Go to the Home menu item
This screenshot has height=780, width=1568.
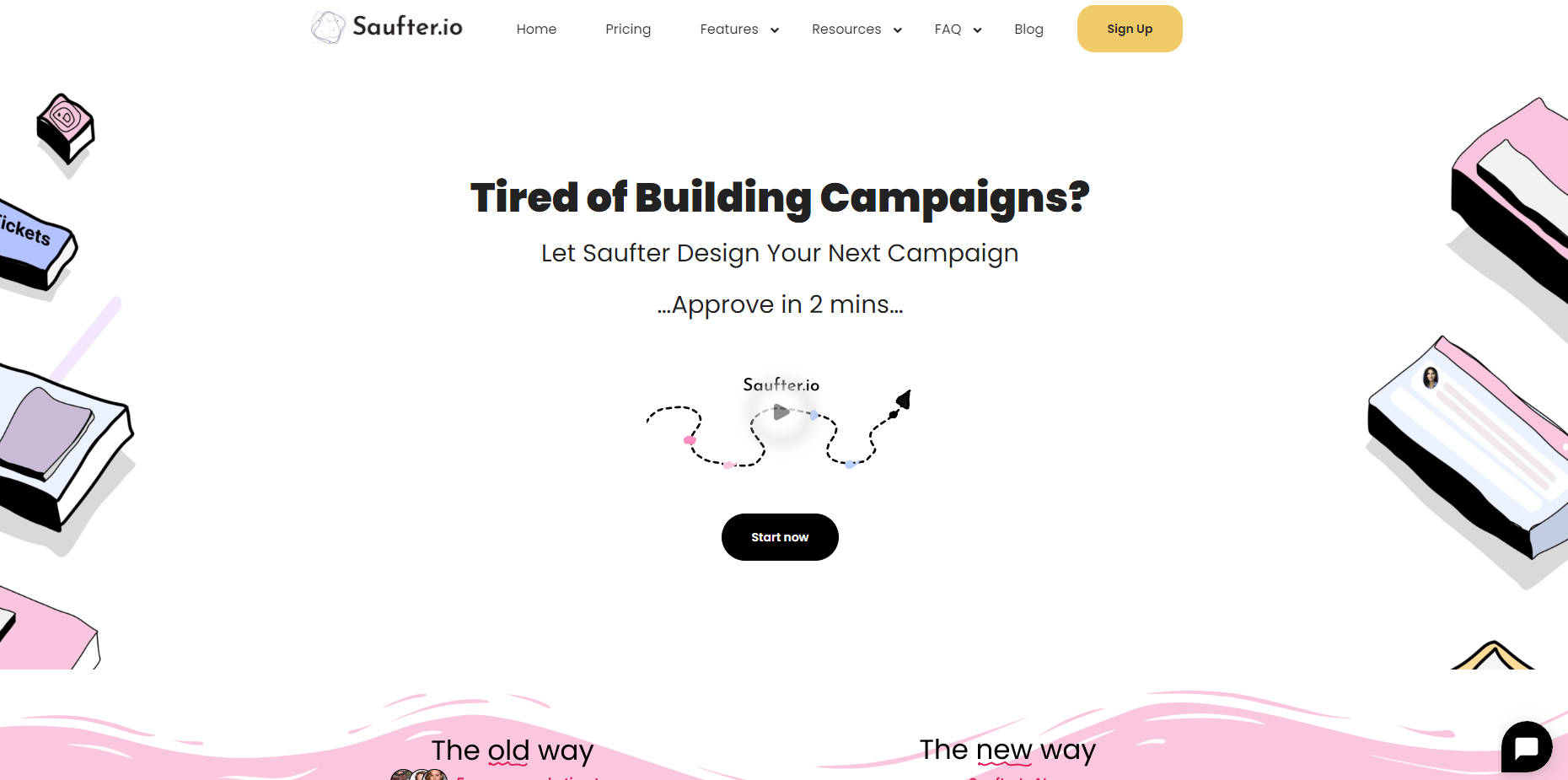536,30
